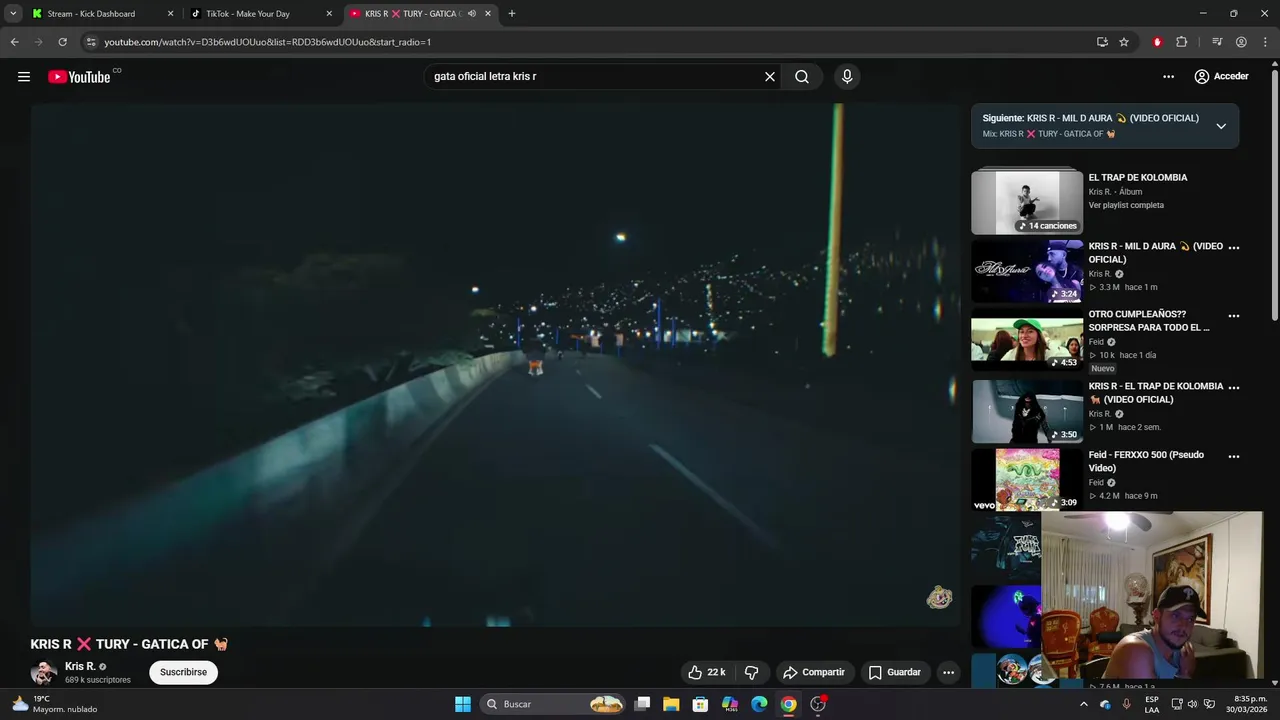Viewport: 1280px width, 720px height.
Task: Show hidden system tray icons
Action: (x=1083, y=704)
